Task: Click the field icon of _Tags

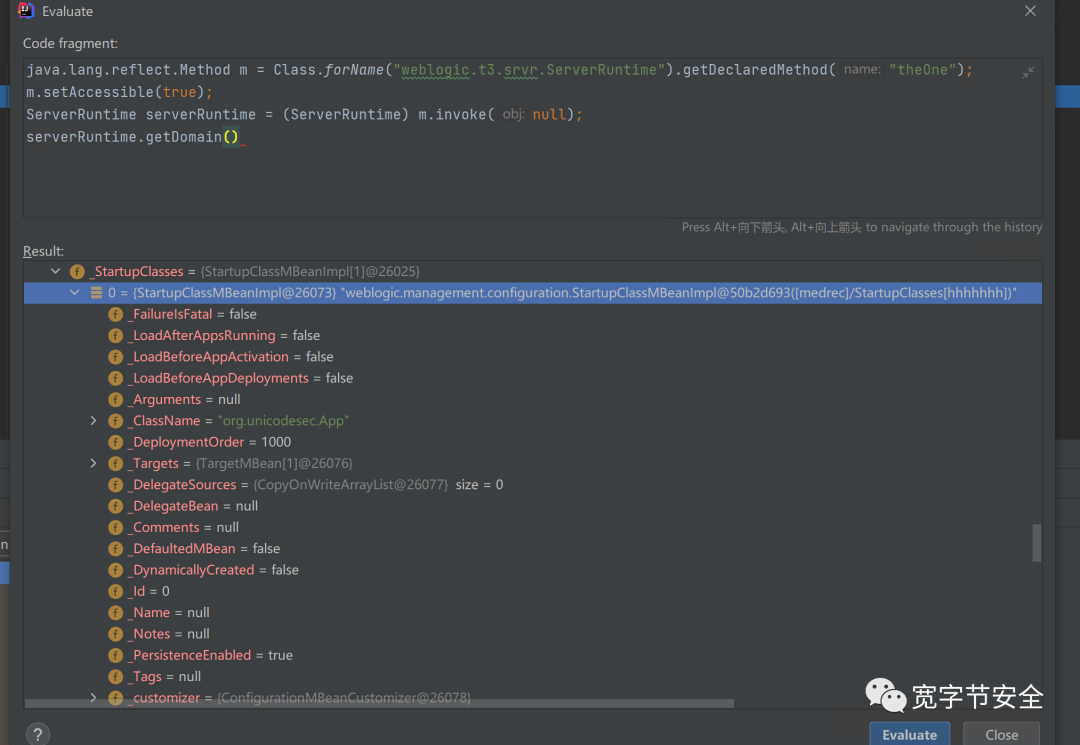Action: click(x=116, y=678)
